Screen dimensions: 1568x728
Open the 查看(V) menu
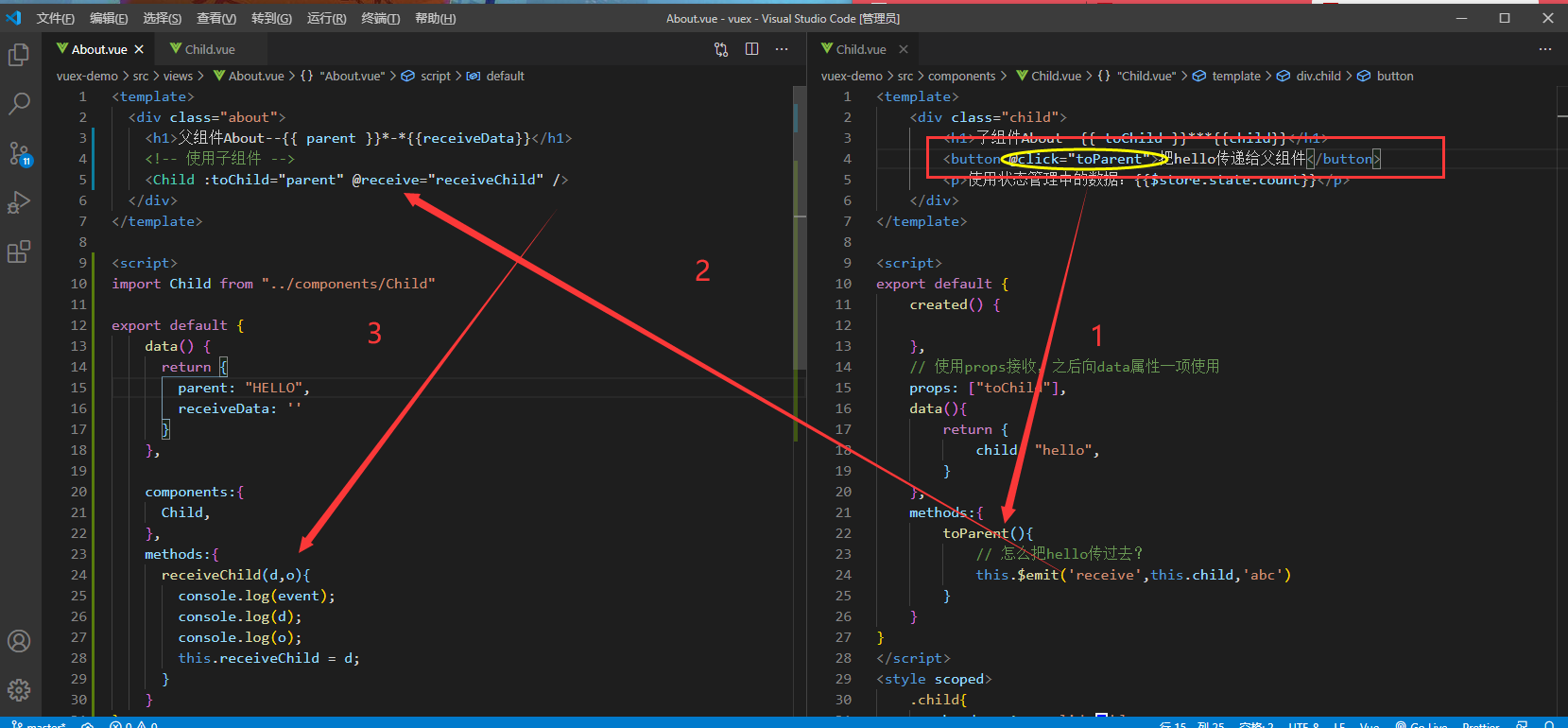point(216,18)
